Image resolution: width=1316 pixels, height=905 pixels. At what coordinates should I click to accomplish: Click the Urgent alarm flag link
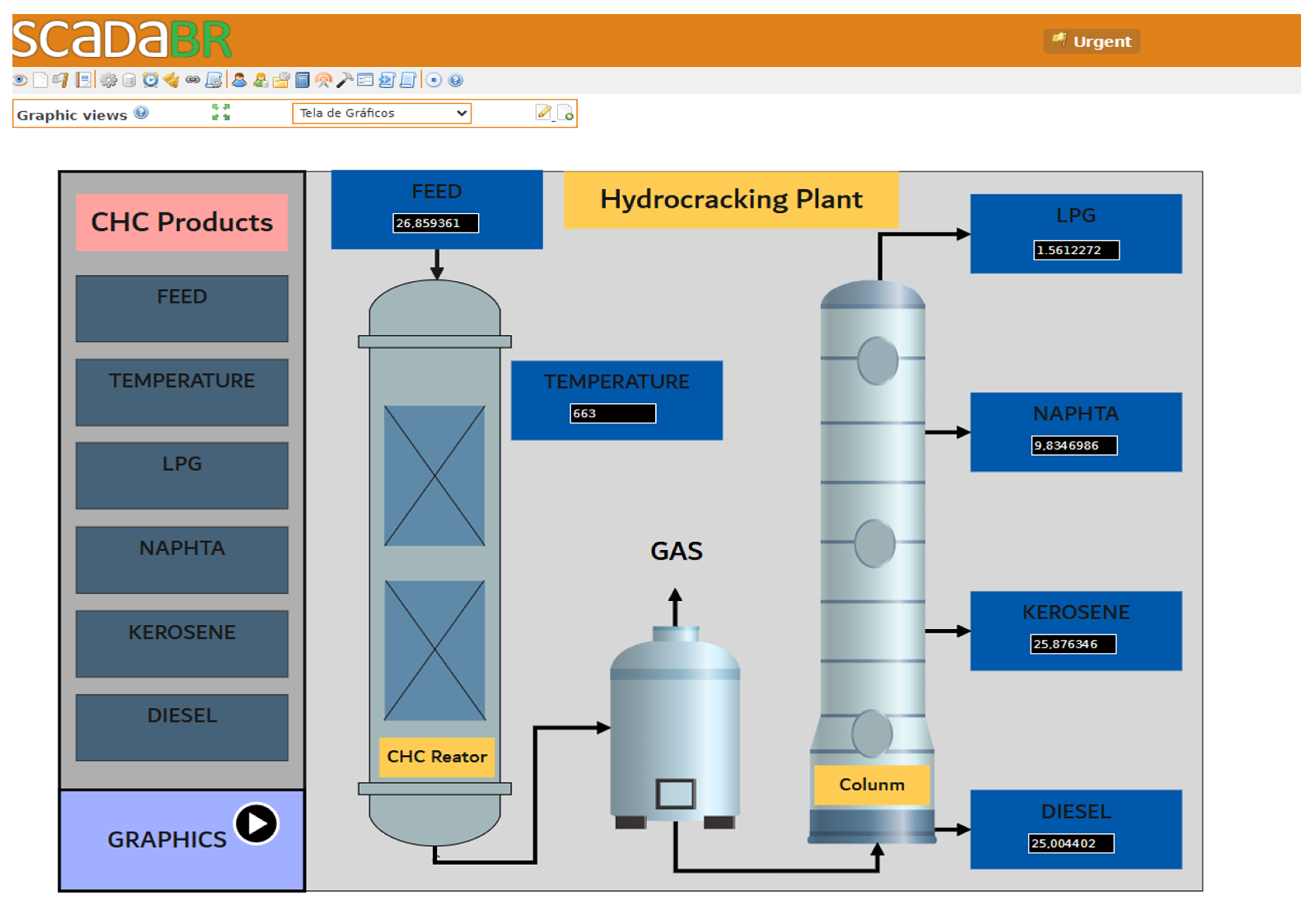coord(1092,41)
